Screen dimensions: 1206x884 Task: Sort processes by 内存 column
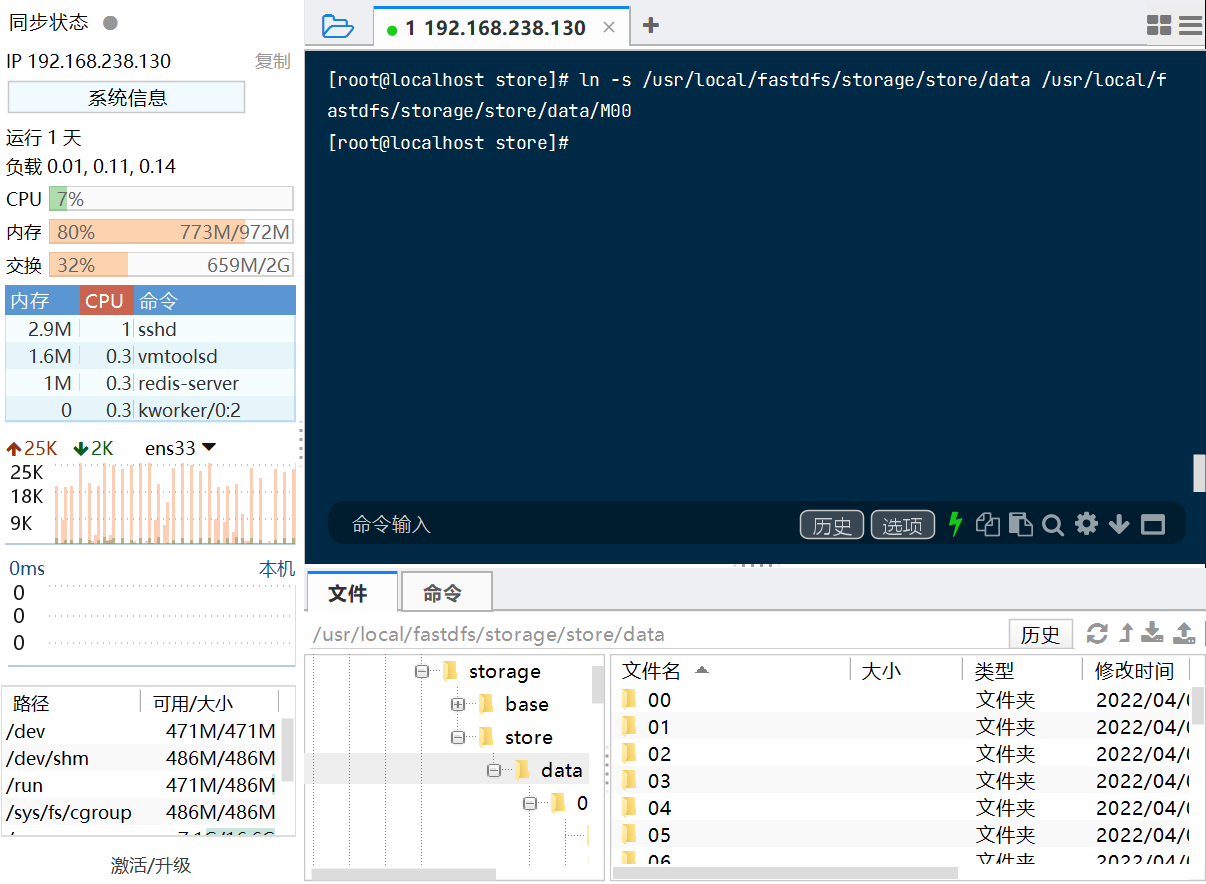click(x=42, y=300)
